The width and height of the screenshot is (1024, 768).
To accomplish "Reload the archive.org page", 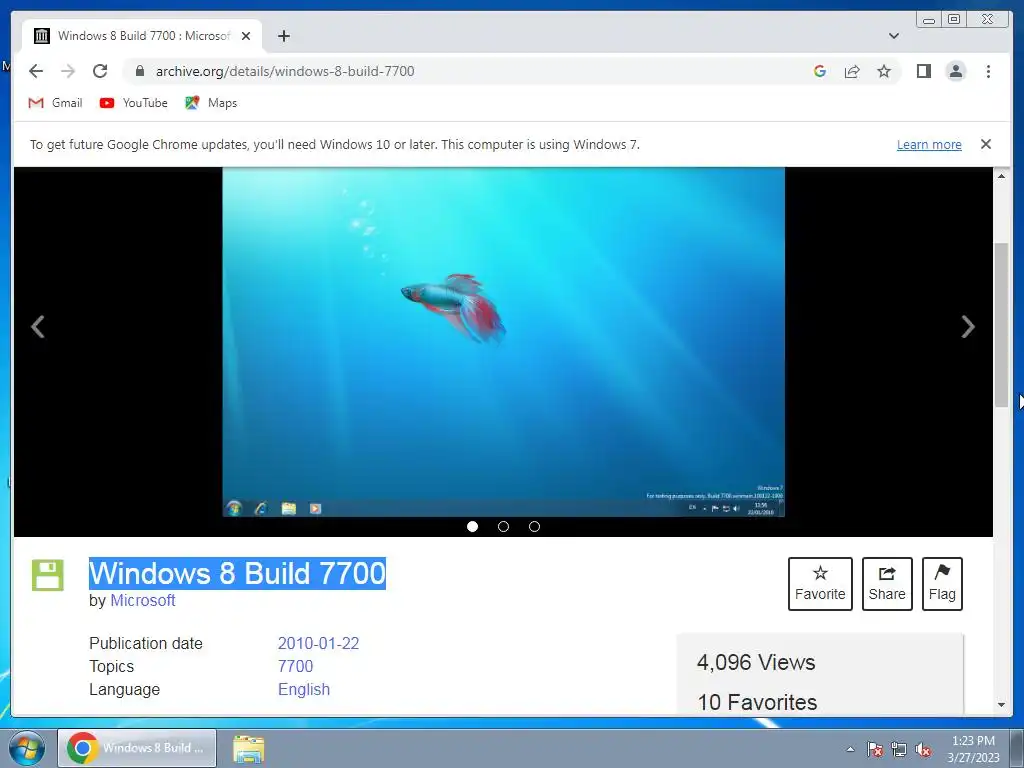I will tap(100, 71).
